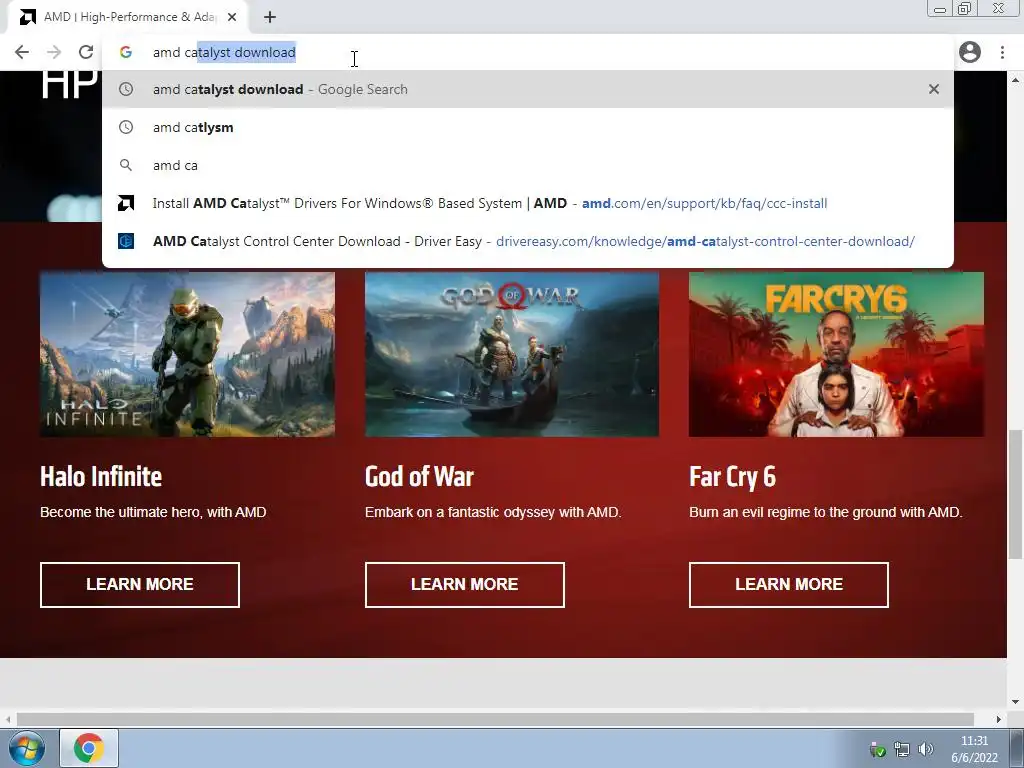
Task: Close the AMD tab with its X
Action: 232,17
